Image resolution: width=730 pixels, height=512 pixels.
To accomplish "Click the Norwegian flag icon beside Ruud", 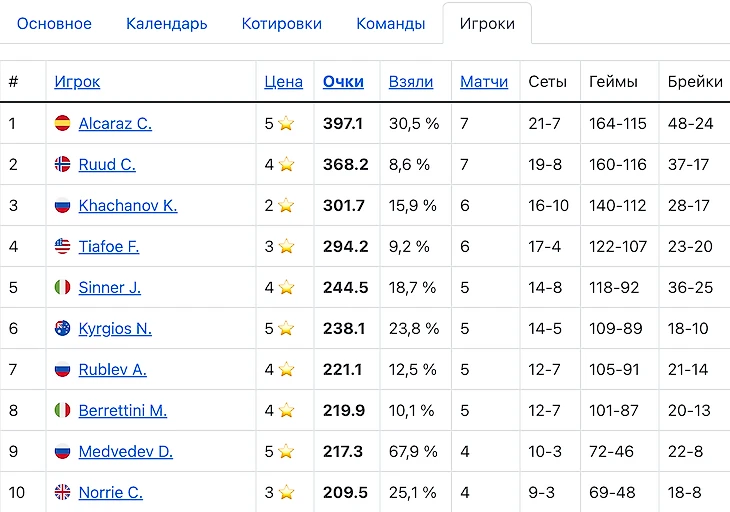I will 63,165.
